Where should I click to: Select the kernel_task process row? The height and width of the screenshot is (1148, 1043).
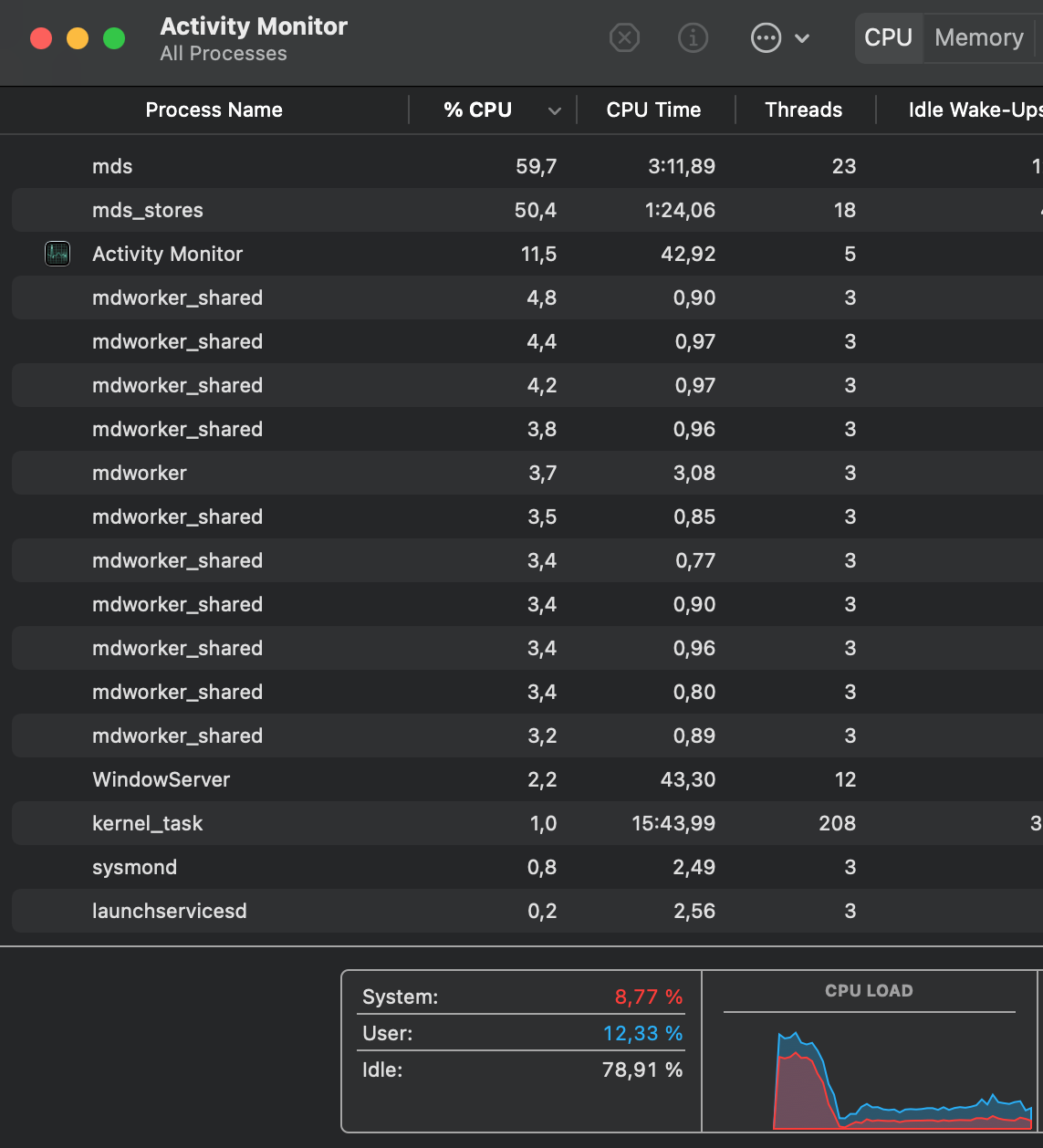527,823
